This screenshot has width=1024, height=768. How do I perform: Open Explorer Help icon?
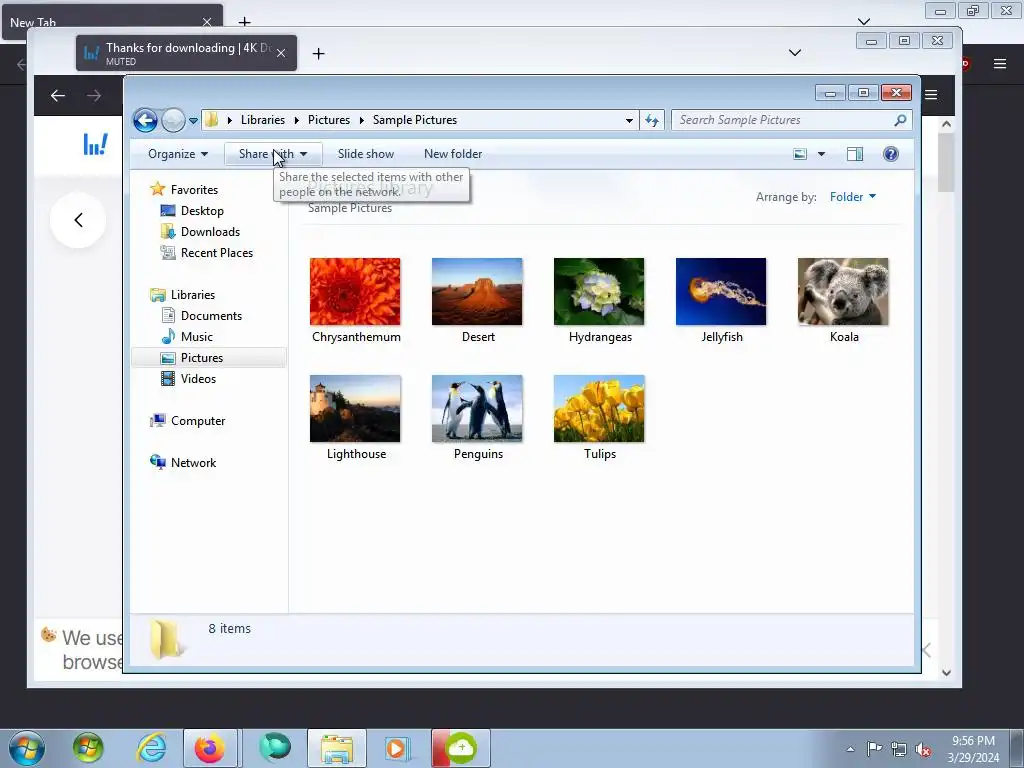tap(891, 154)
